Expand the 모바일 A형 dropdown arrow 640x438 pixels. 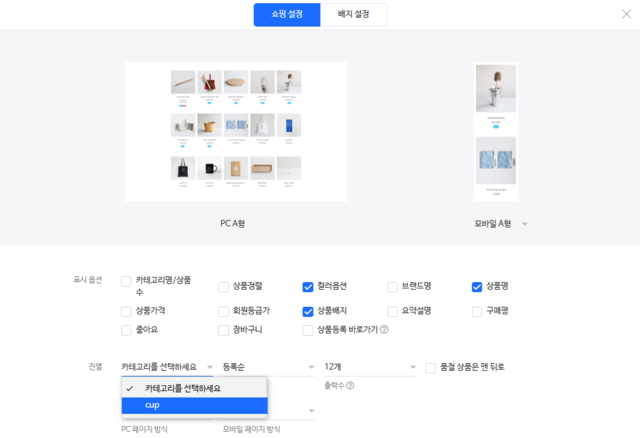(525, 224)
